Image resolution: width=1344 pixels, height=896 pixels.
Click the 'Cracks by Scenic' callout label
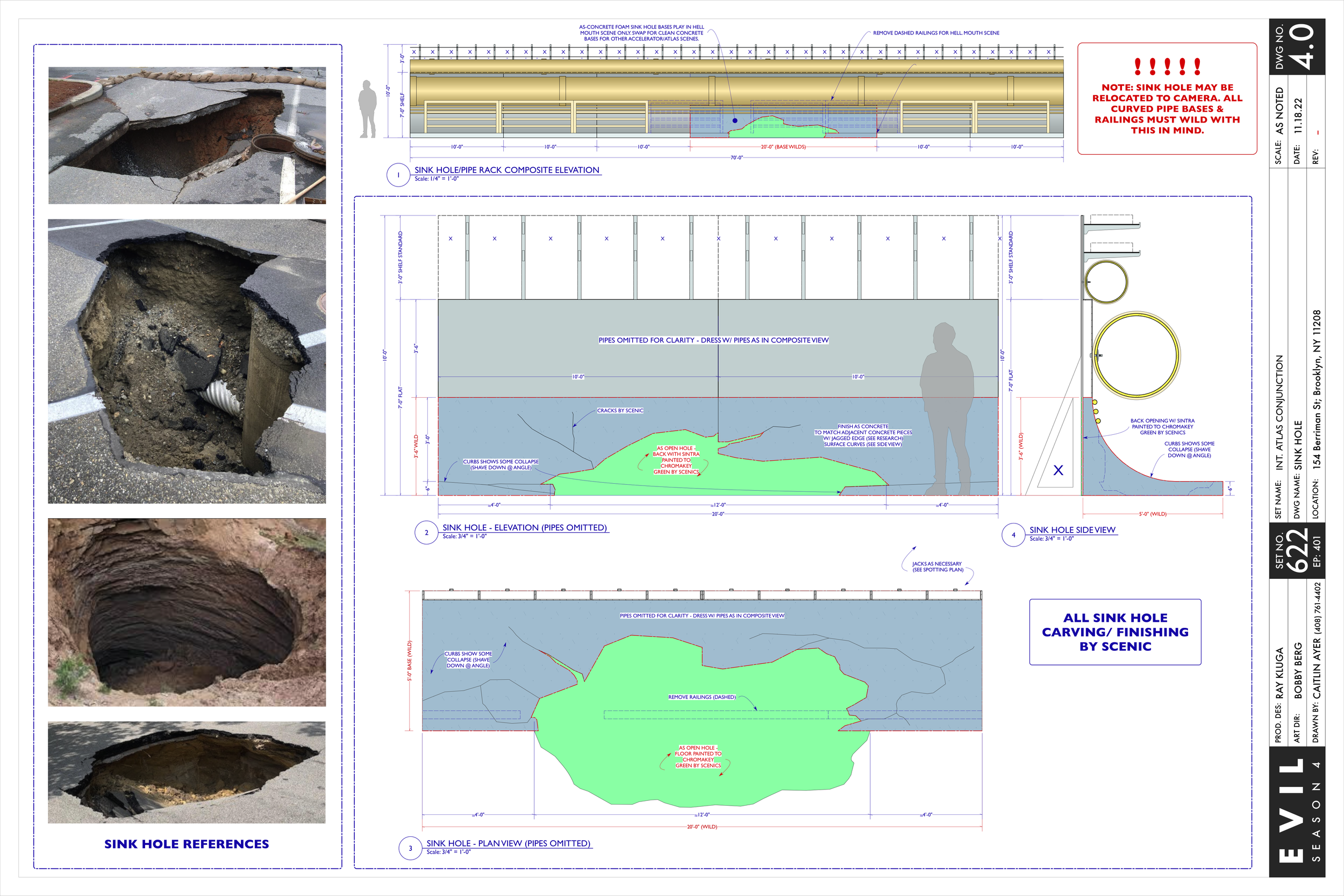pos(620,410)
